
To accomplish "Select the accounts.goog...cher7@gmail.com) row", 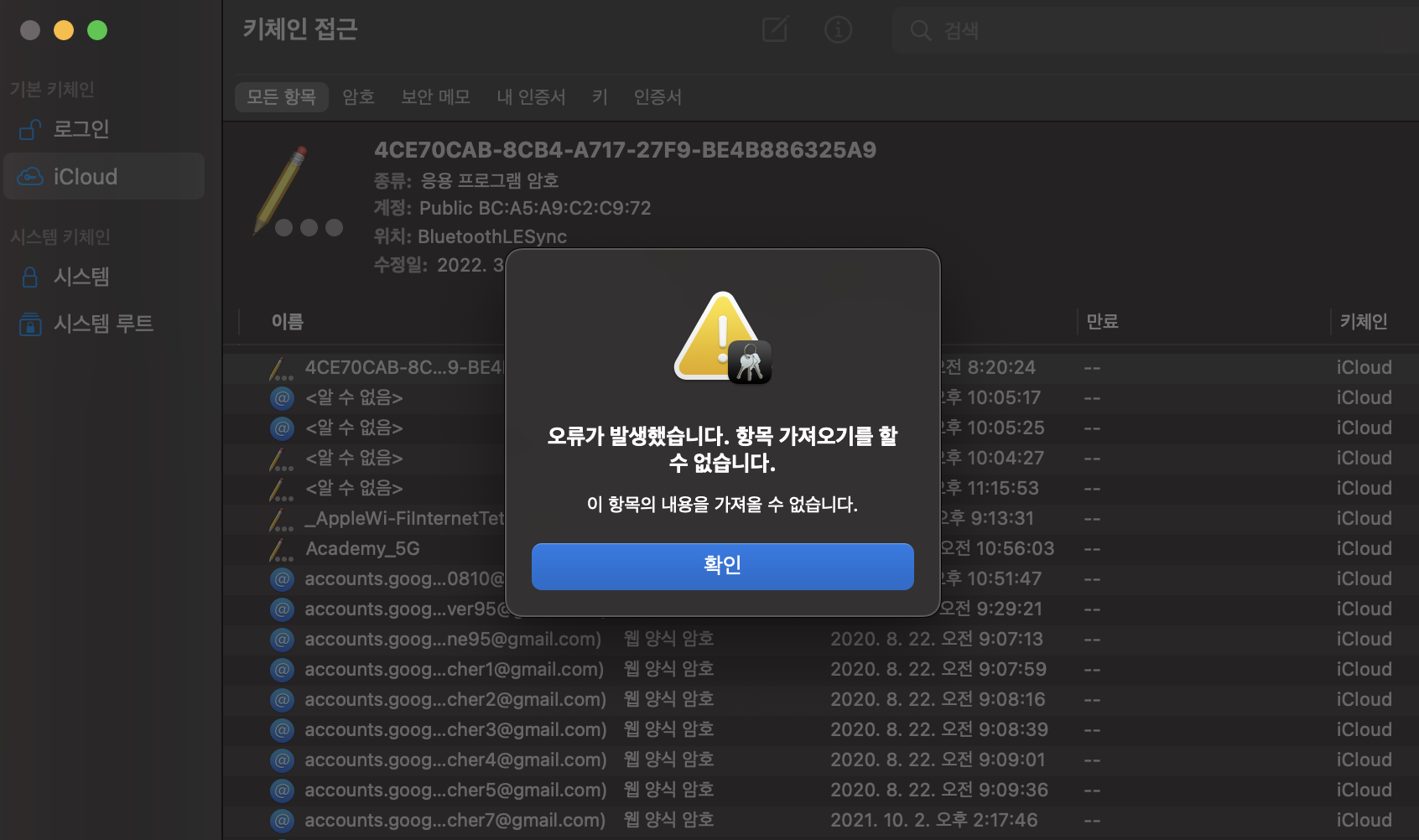I will 820,820.
